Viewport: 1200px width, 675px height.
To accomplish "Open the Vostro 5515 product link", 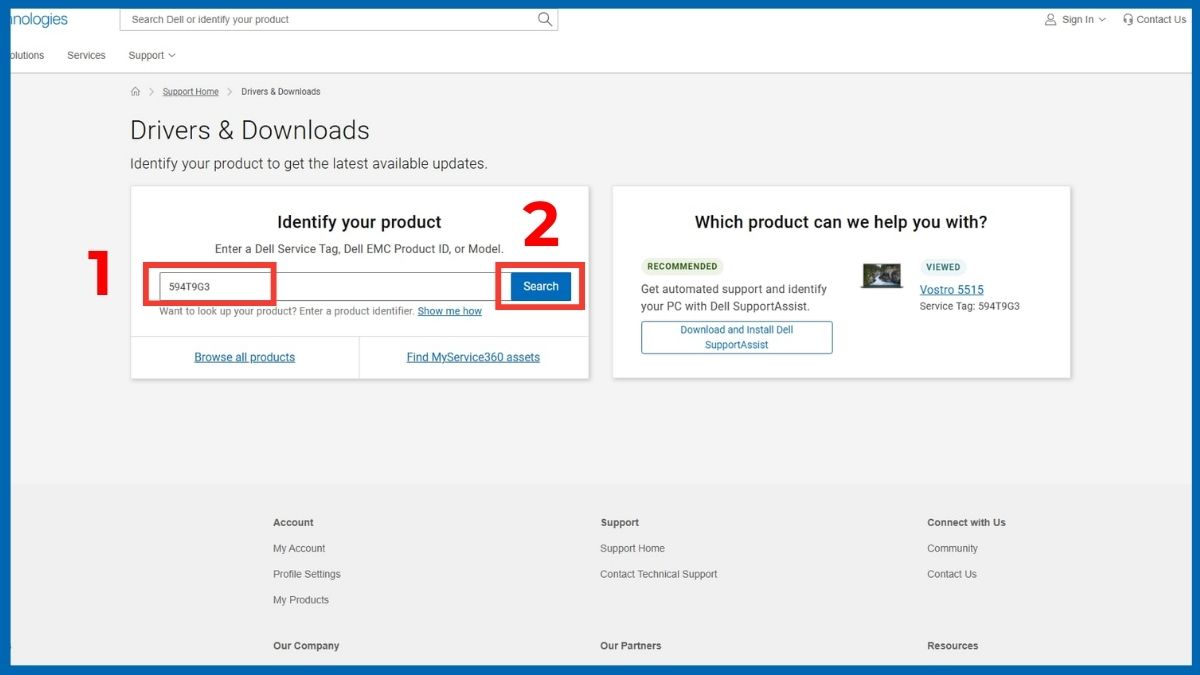I will click(951, 290).
